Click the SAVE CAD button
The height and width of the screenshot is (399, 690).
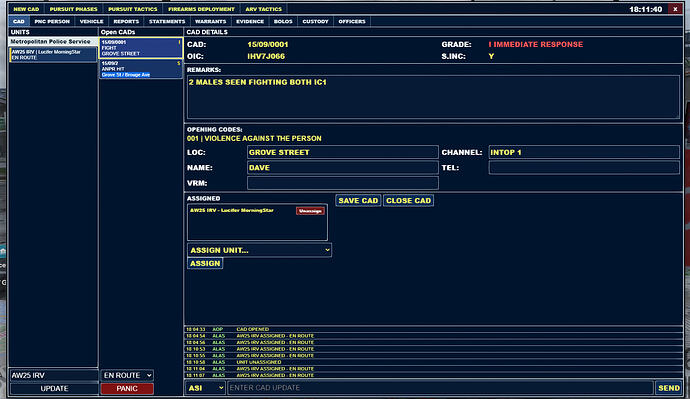tap(358, 201)
